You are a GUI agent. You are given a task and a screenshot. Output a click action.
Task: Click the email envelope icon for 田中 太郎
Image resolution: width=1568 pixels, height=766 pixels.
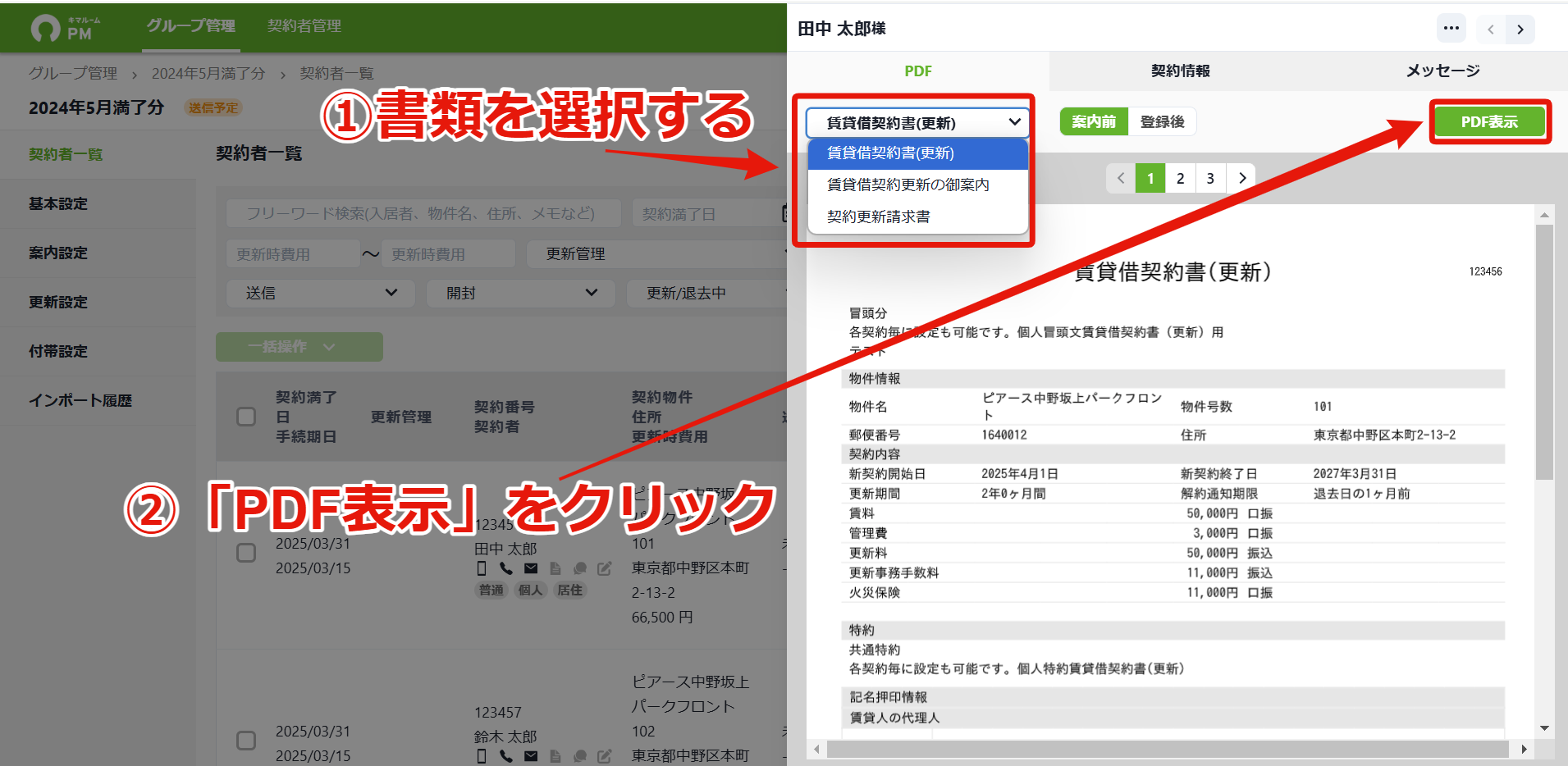click(x=531, y=568)
